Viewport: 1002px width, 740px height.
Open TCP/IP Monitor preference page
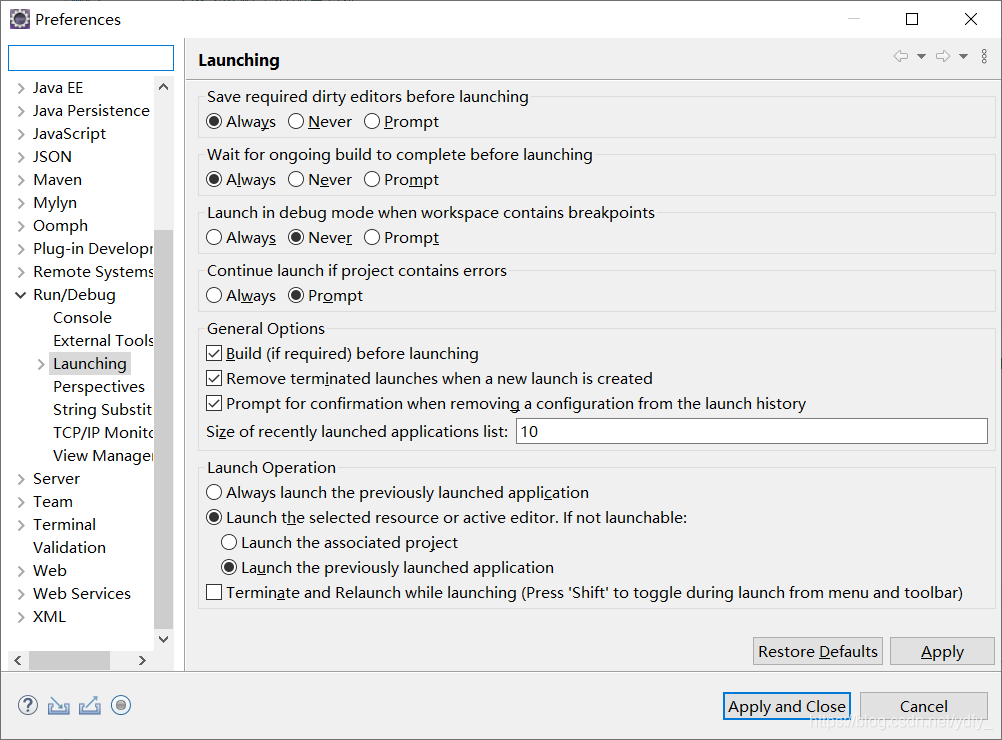pos(103,433)
